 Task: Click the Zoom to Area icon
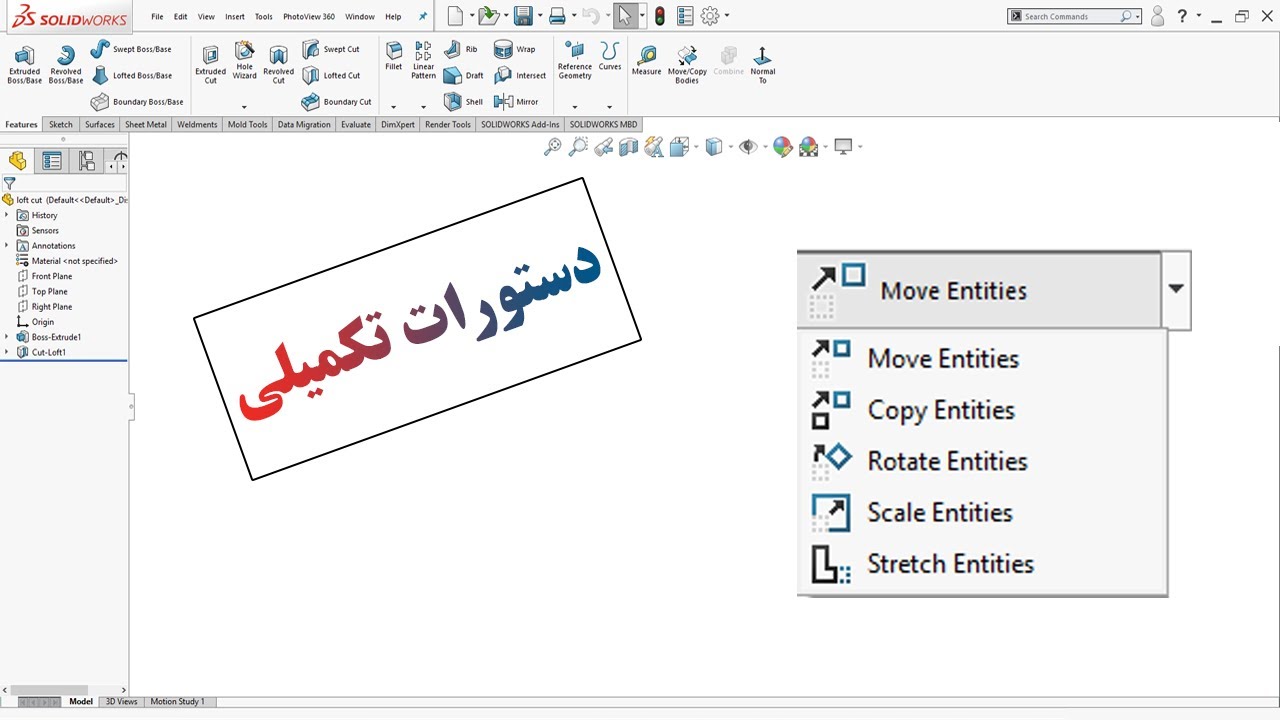pyautogui.click(x=578, y=147)
